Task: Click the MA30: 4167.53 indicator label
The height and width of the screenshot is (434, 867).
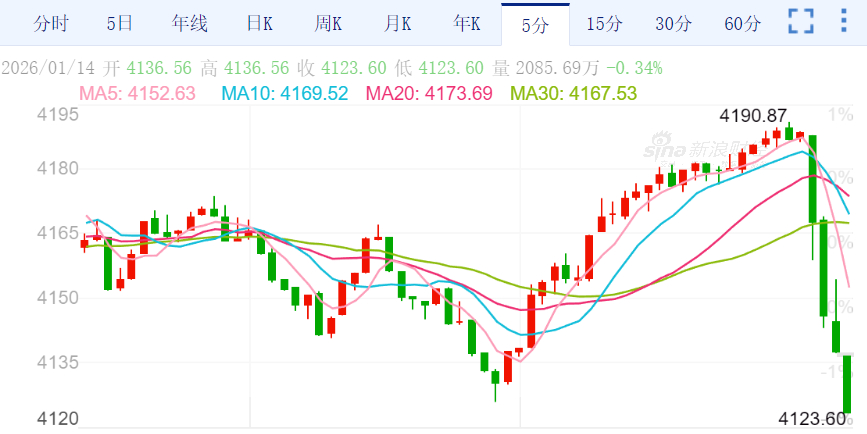Action: [x=573, y=93]
